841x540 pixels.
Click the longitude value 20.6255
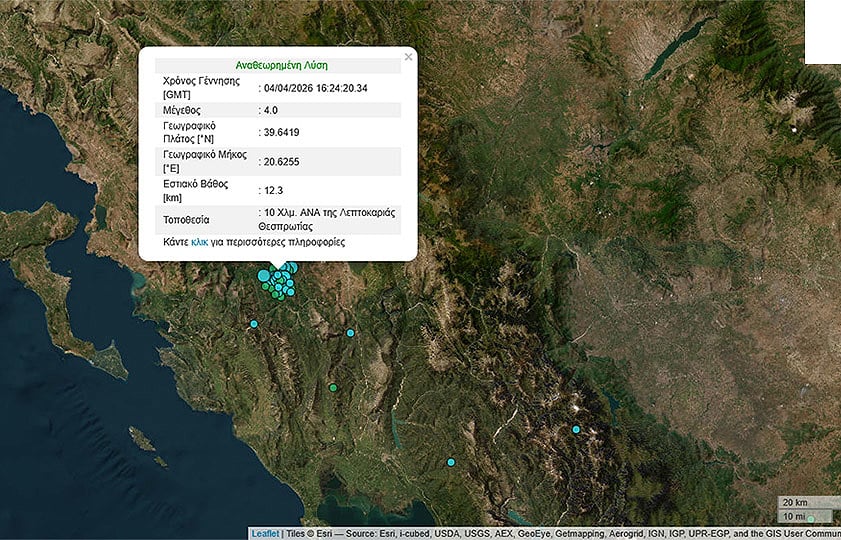[x=281, y=161]
